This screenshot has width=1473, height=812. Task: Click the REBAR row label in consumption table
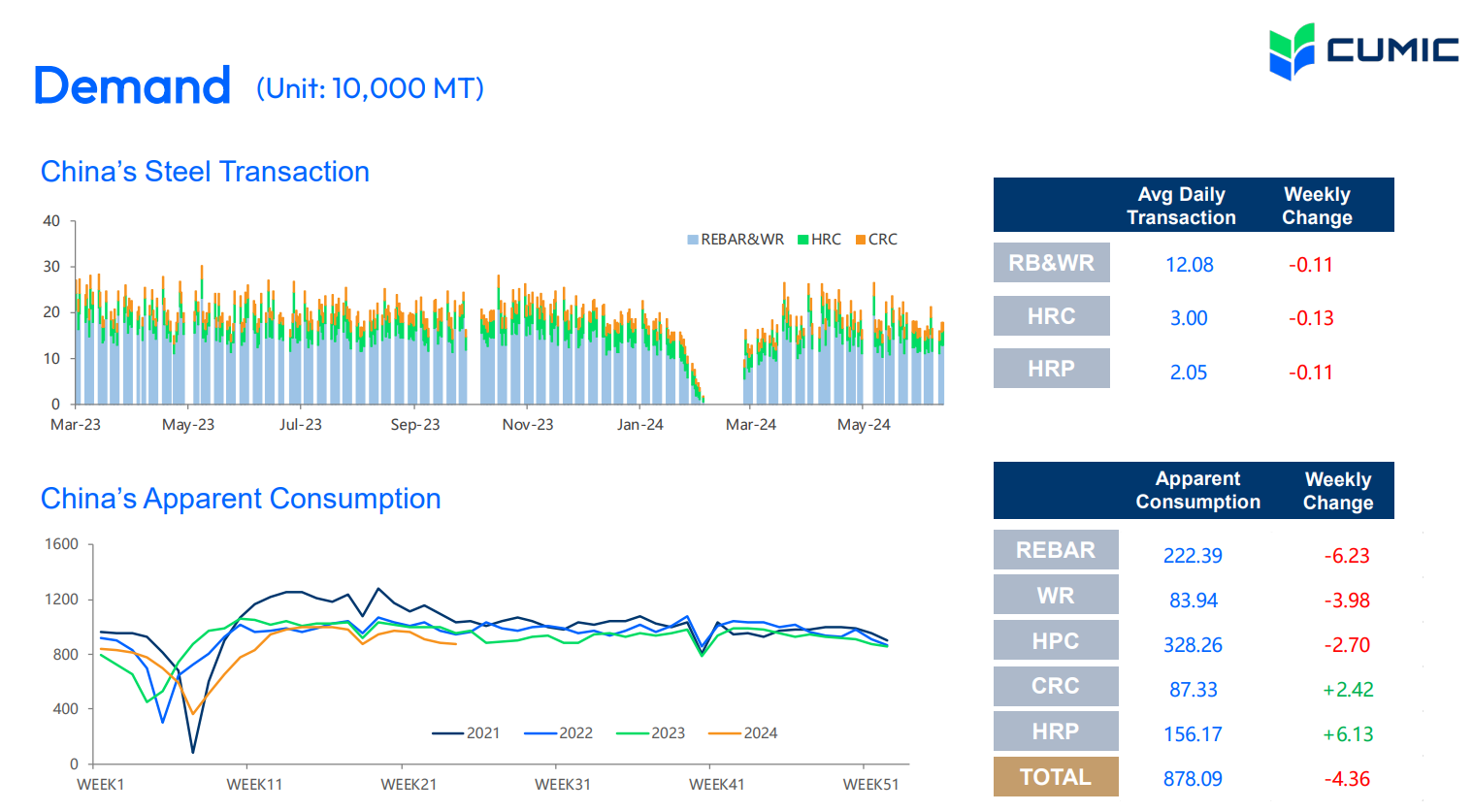1055,550
